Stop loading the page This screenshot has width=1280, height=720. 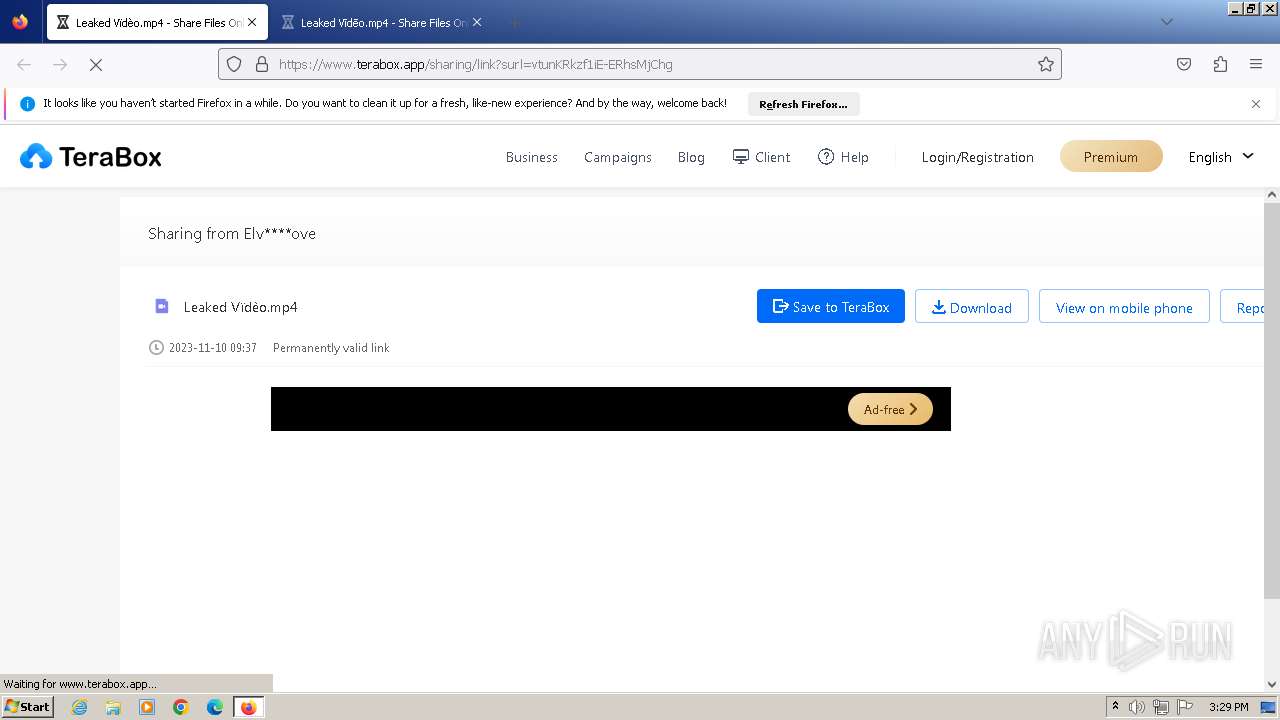tap(96, 64)
